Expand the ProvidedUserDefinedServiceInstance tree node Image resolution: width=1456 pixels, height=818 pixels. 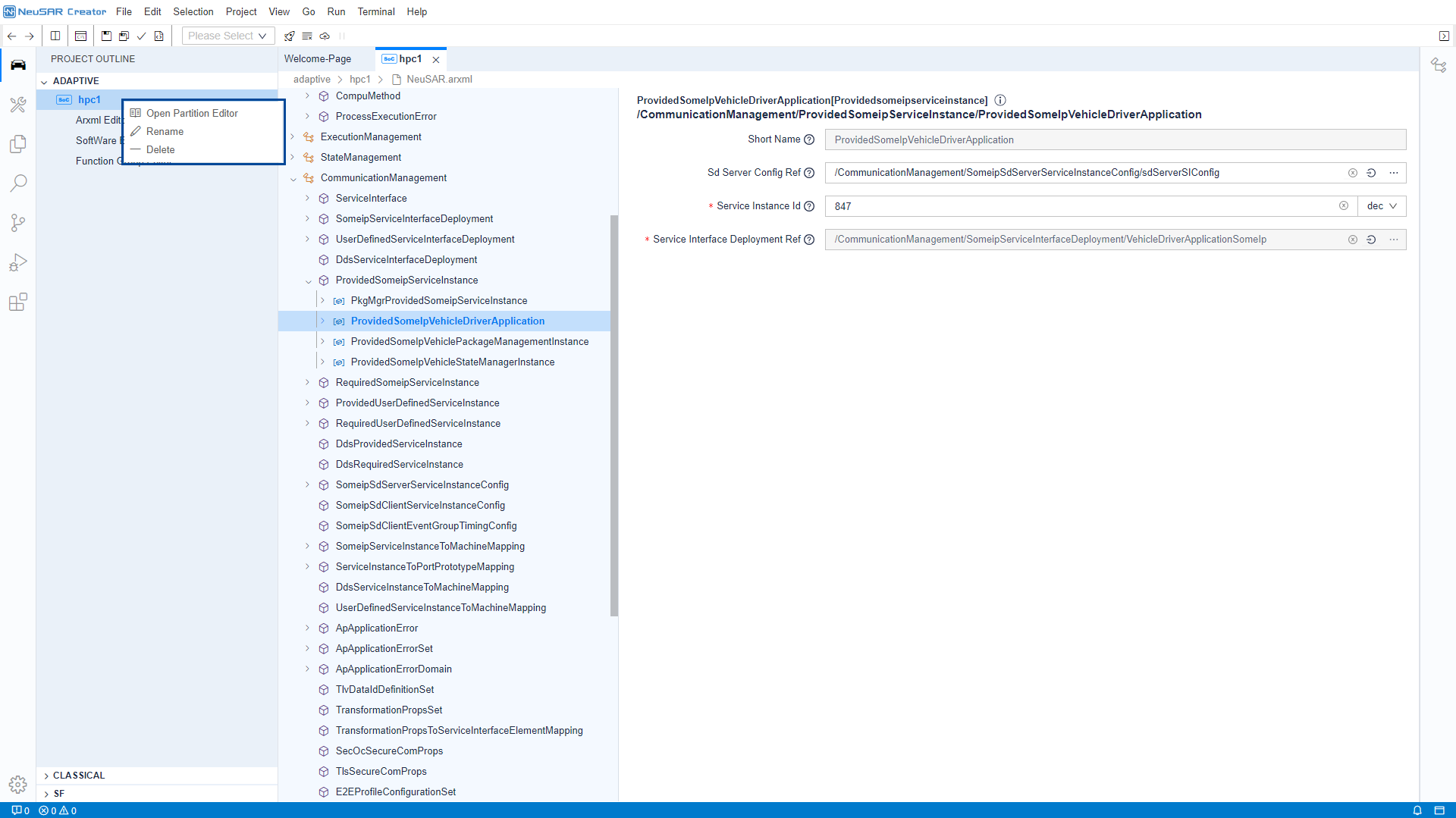(306, 403)
